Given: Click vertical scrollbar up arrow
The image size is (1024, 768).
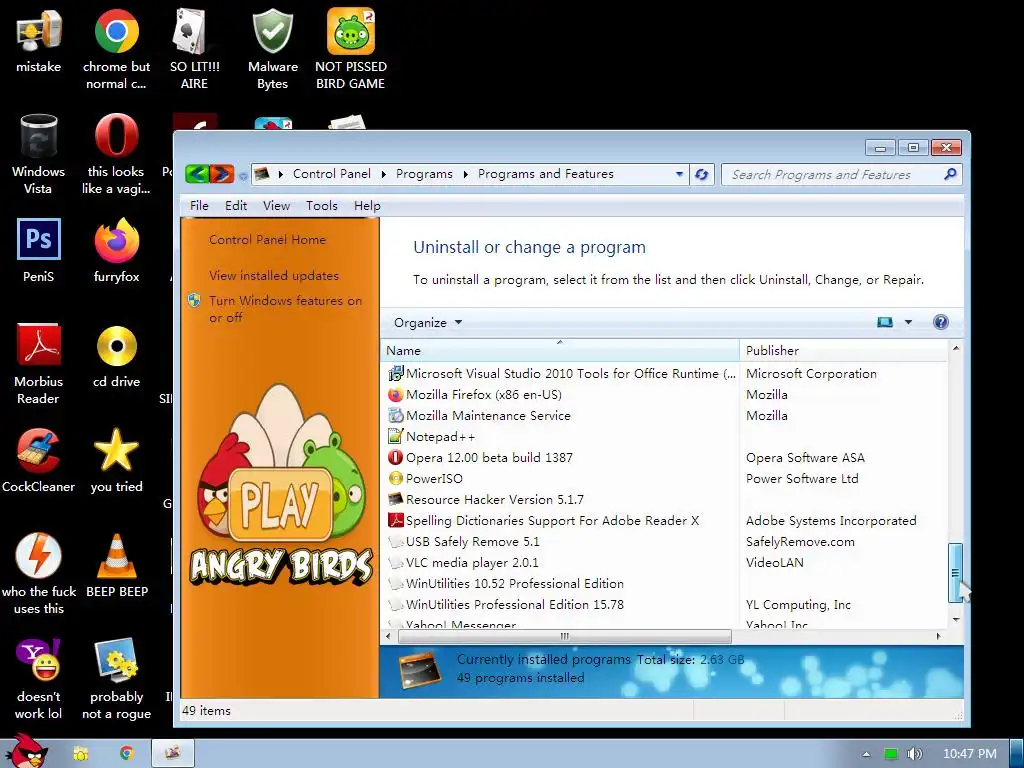Looking at the screenshot, I should pyautogui.click(x=955, y=349).
